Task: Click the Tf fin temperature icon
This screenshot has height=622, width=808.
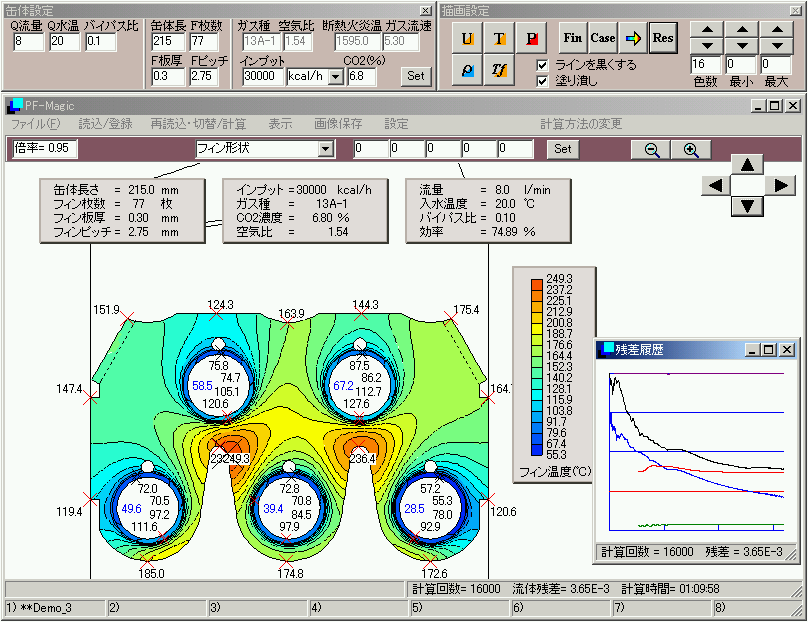Action: 500,70
